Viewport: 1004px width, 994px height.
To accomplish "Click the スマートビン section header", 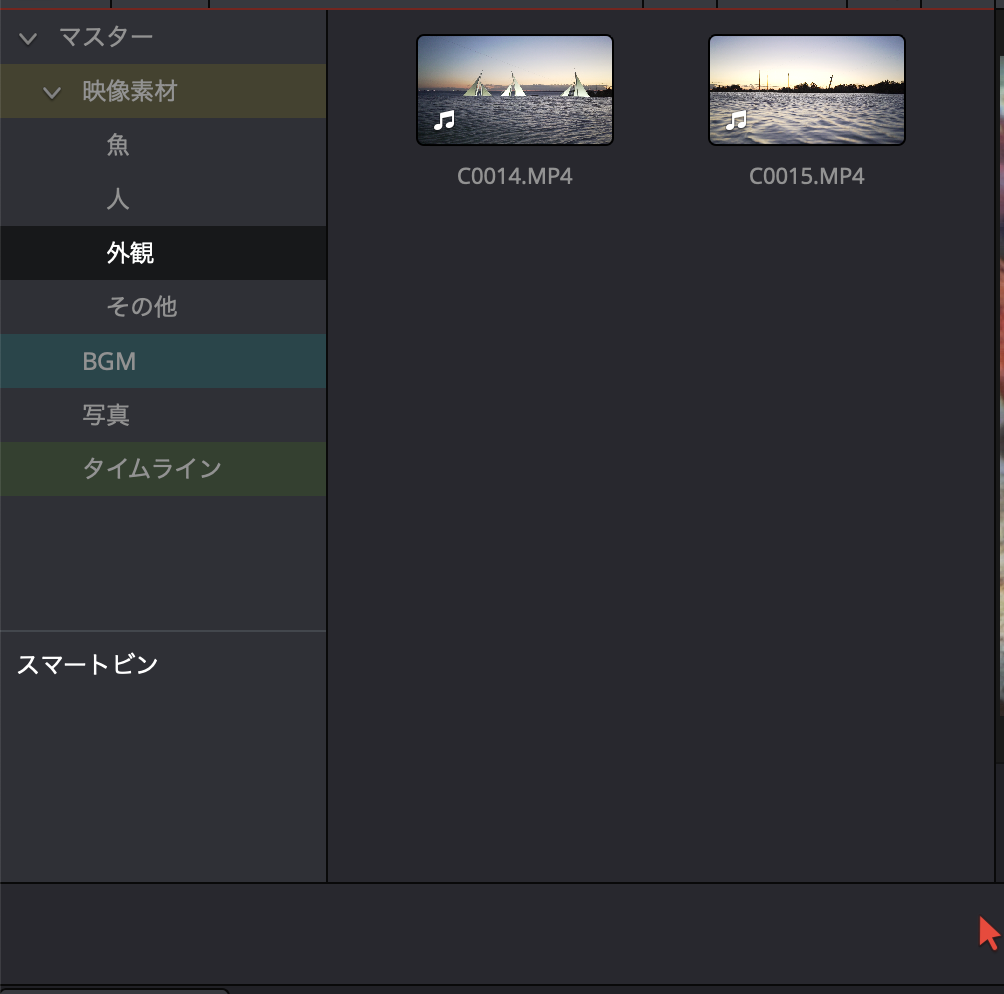I will pos(88,665).
